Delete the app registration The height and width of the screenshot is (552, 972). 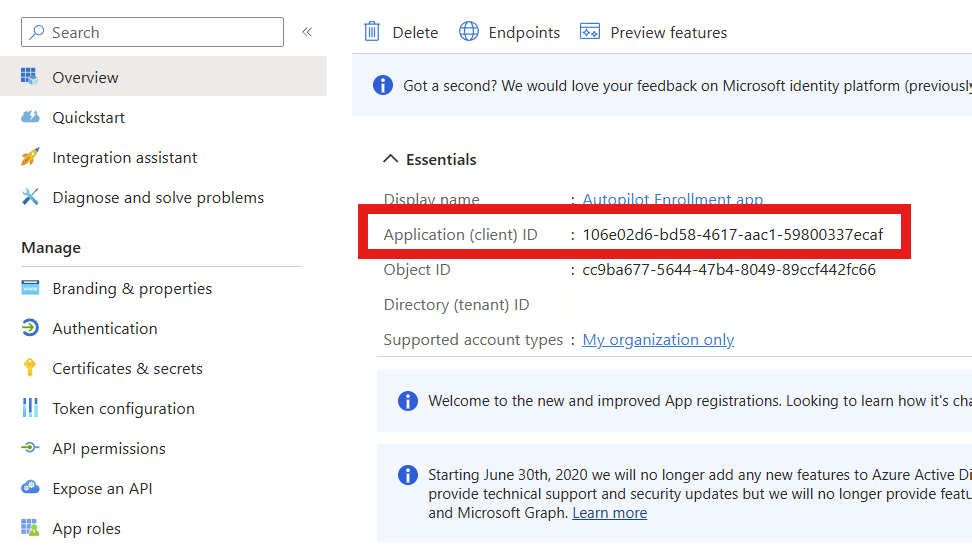(x=401, y=33)
